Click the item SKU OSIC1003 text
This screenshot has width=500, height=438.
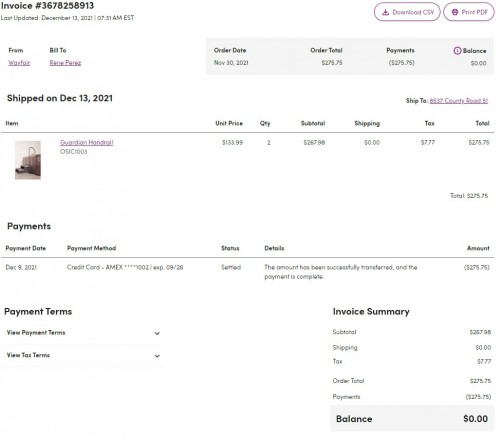[x=73, y=152]
